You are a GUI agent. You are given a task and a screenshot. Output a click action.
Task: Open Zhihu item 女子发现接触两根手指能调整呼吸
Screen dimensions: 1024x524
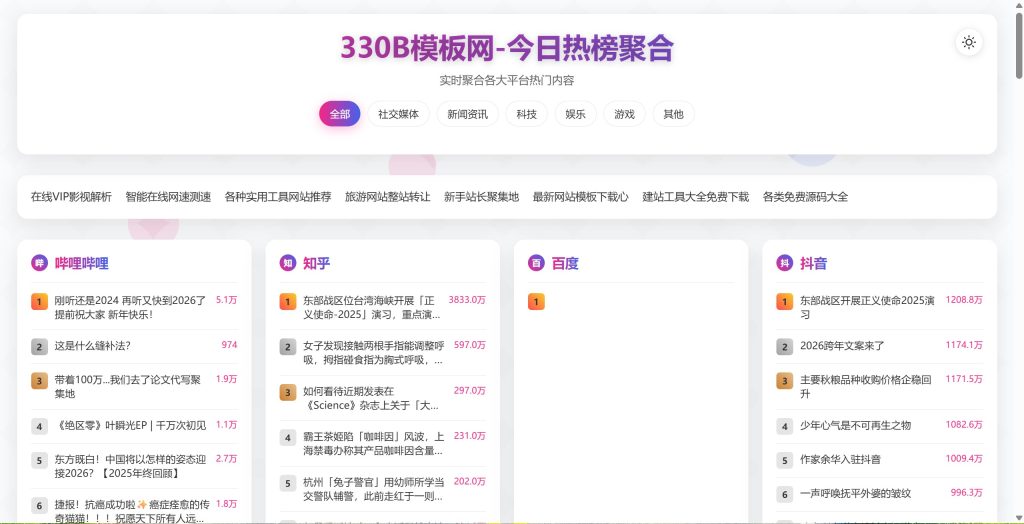coord(374,352)
